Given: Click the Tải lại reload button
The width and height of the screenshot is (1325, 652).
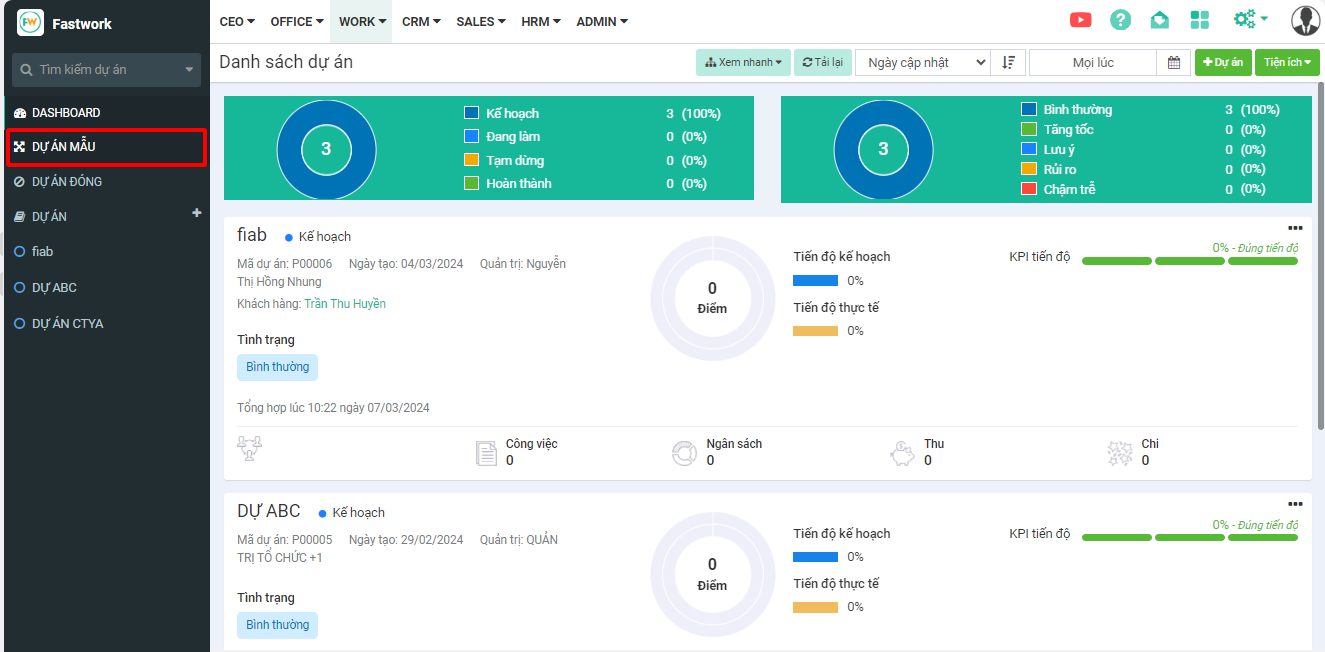Looking at the screenshot, I should tap(822, 62).
